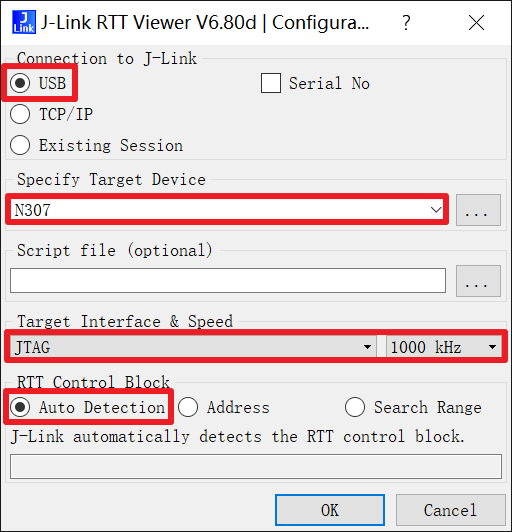This screenshot has height=532, width=512.
Task: Browse for script file with ellipsis button
Action: pyautogui.click(x=478, y=281)
